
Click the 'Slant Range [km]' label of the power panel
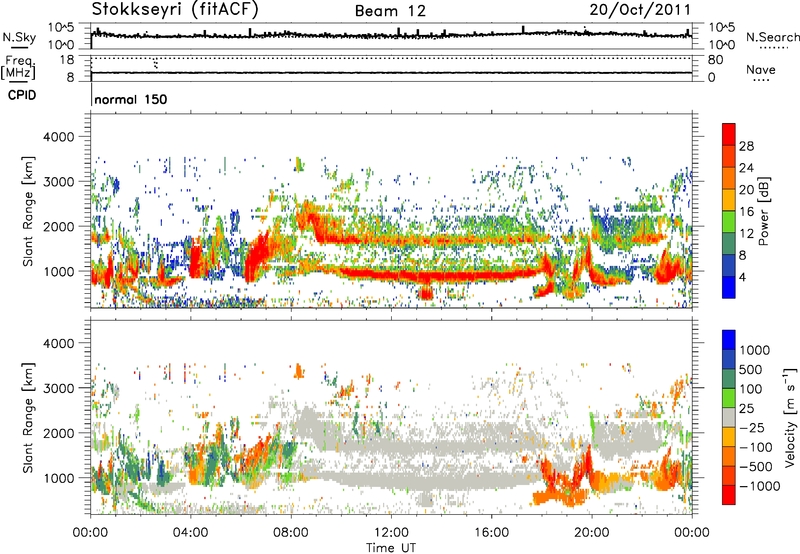28,211
